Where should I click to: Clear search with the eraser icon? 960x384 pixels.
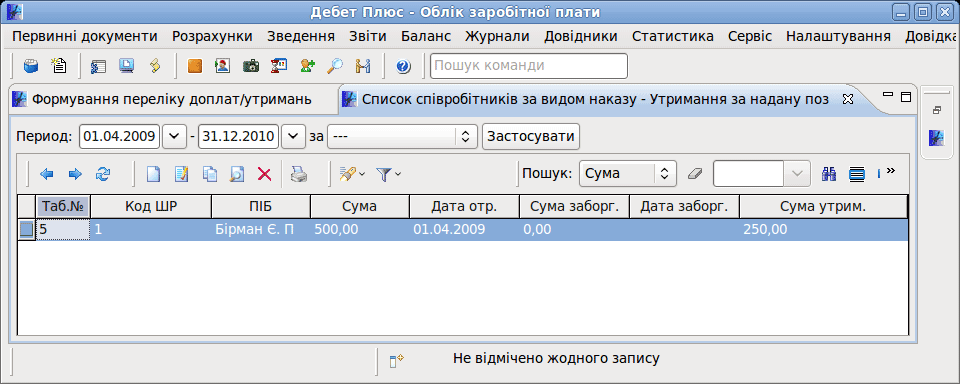(x=696, y=174)
